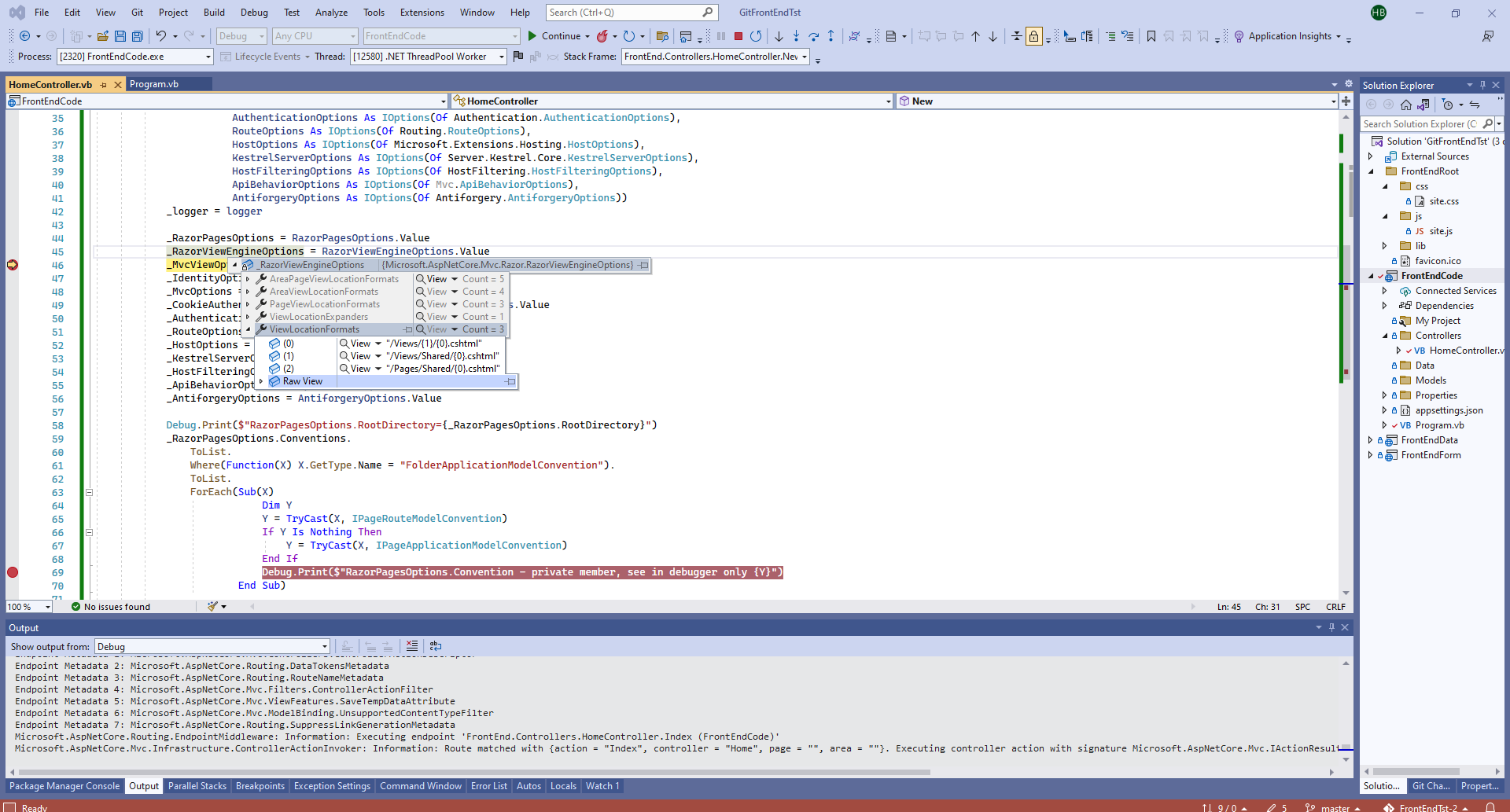Toggle auto-hide pin on Solution Explorer
The height and width of the screenshot is (812, 1510).
pyautogui.click(x=1482, y=85)
